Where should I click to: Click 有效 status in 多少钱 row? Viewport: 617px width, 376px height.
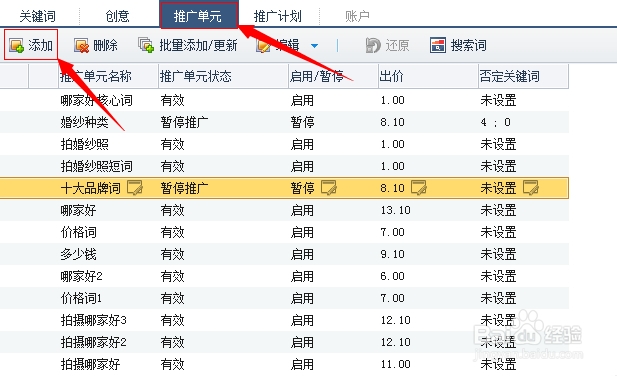(172, 254)
